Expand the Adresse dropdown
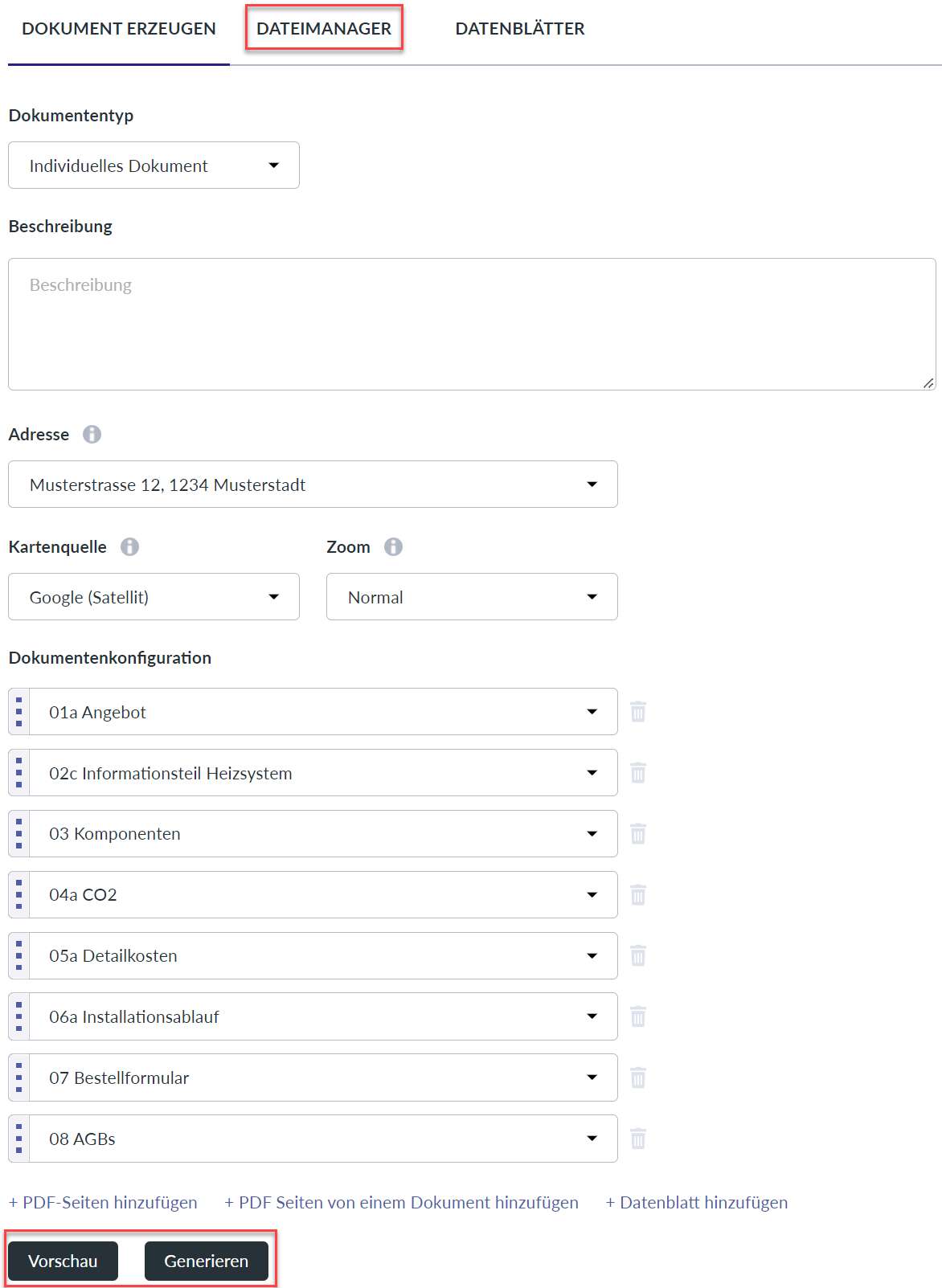Screen dimensions: 942x1288 [x=313, y=485]
